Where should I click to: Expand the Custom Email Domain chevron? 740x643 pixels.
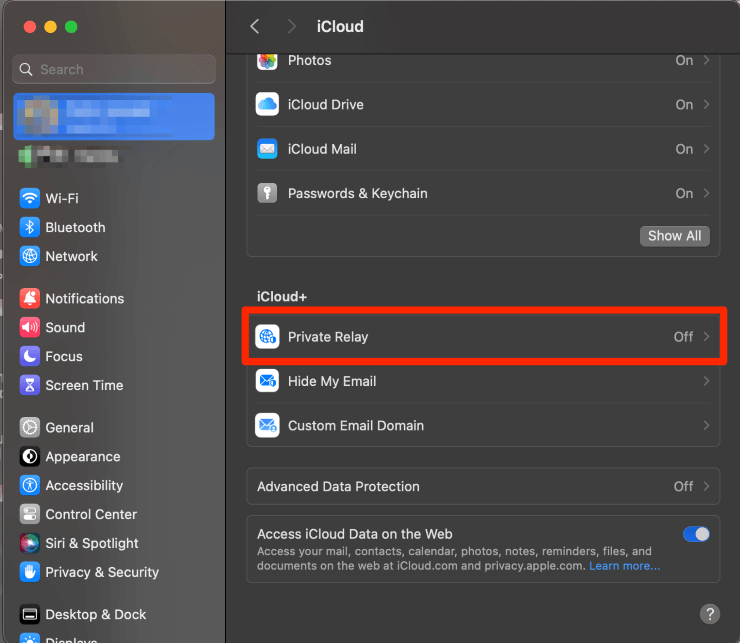(x=707, y=425)
